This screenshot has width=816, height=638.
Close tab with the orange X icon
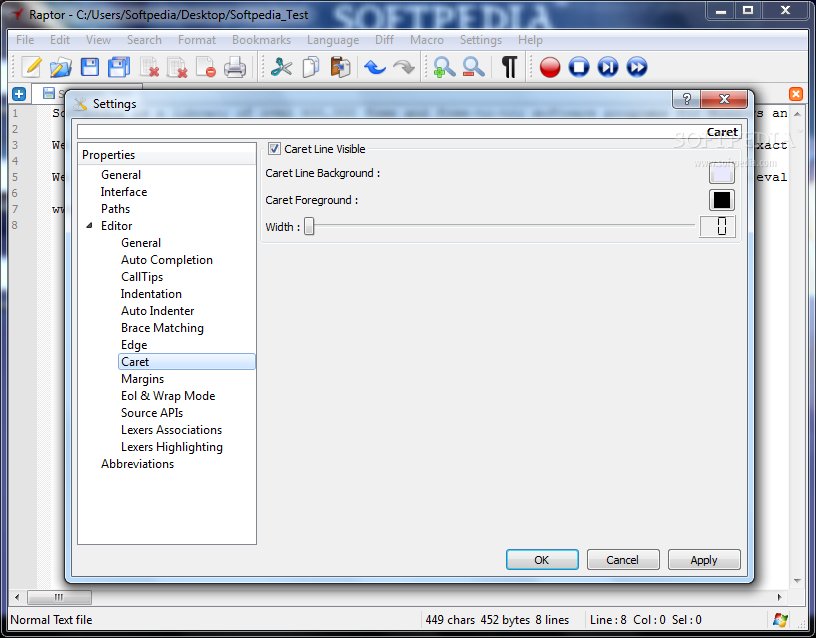[796, 94]
